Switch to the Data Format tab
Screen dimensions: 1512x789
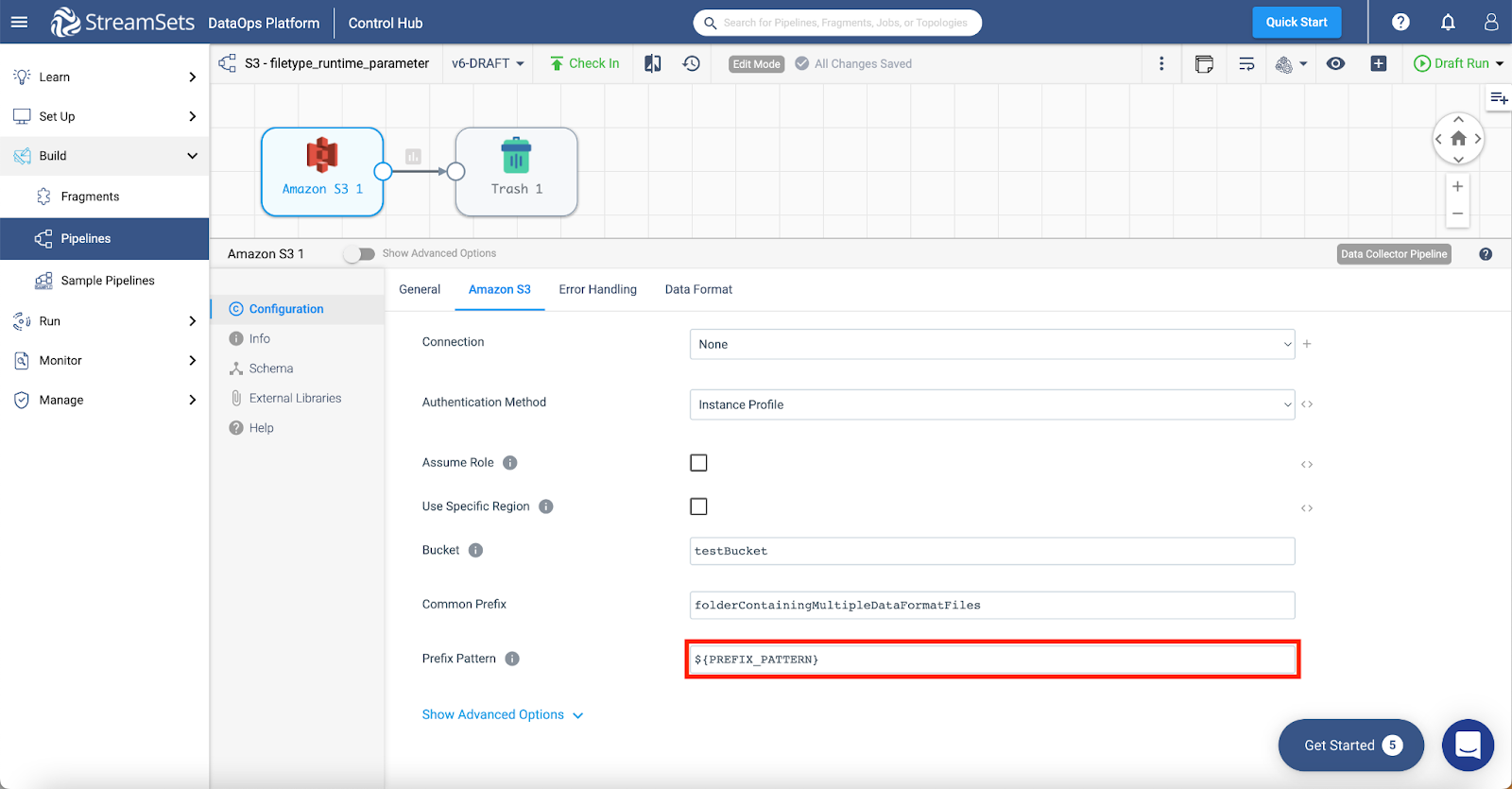pos(698,289)
